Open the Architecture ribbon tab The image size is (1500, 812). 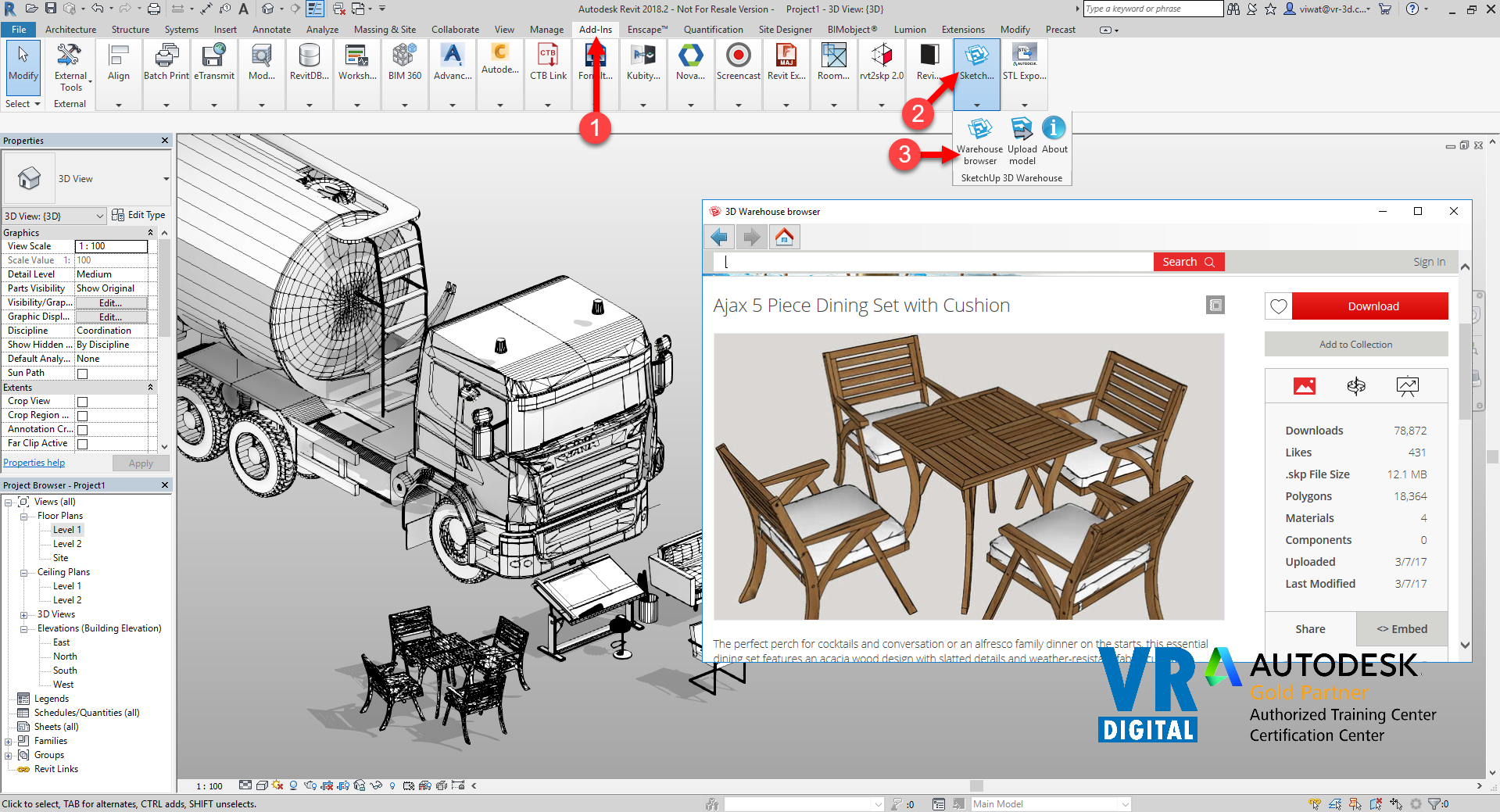[x=70, y=30]
